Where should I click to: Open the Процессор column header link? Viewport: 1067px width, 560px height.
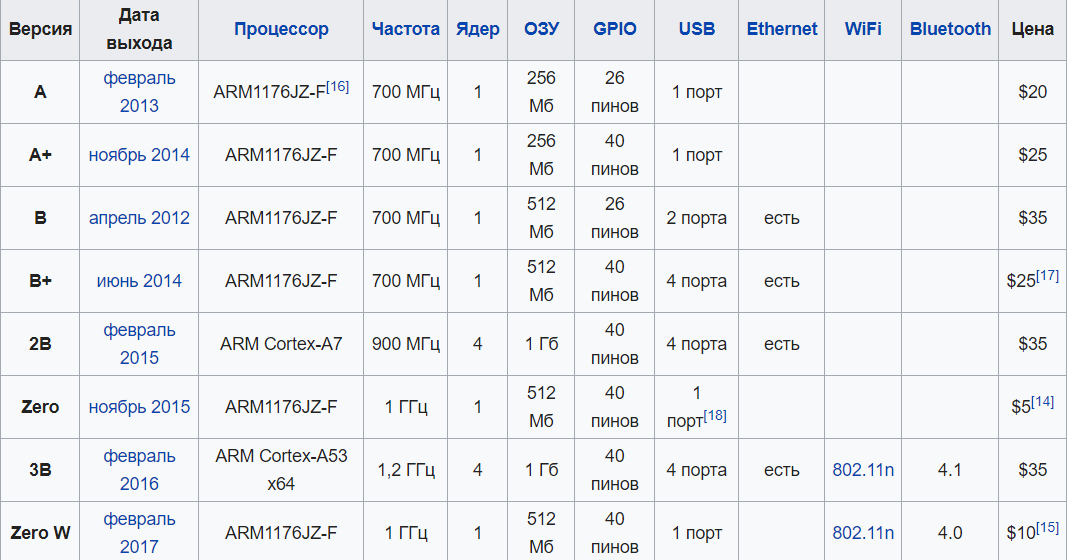[281, 29]
